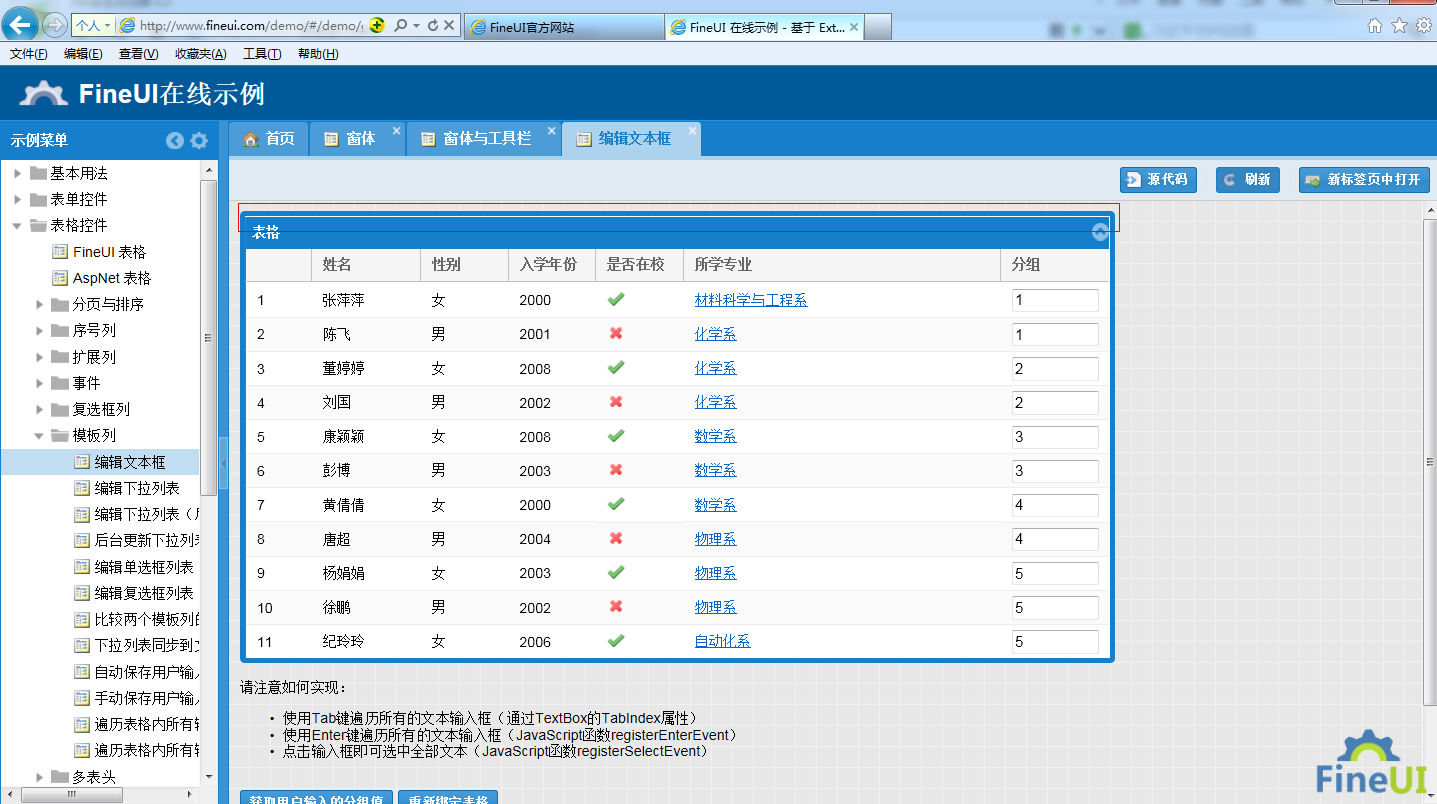Open the 工具(T) menu
The height and width of the screenshot is (804, 1437).
click(x=262, y=54)
